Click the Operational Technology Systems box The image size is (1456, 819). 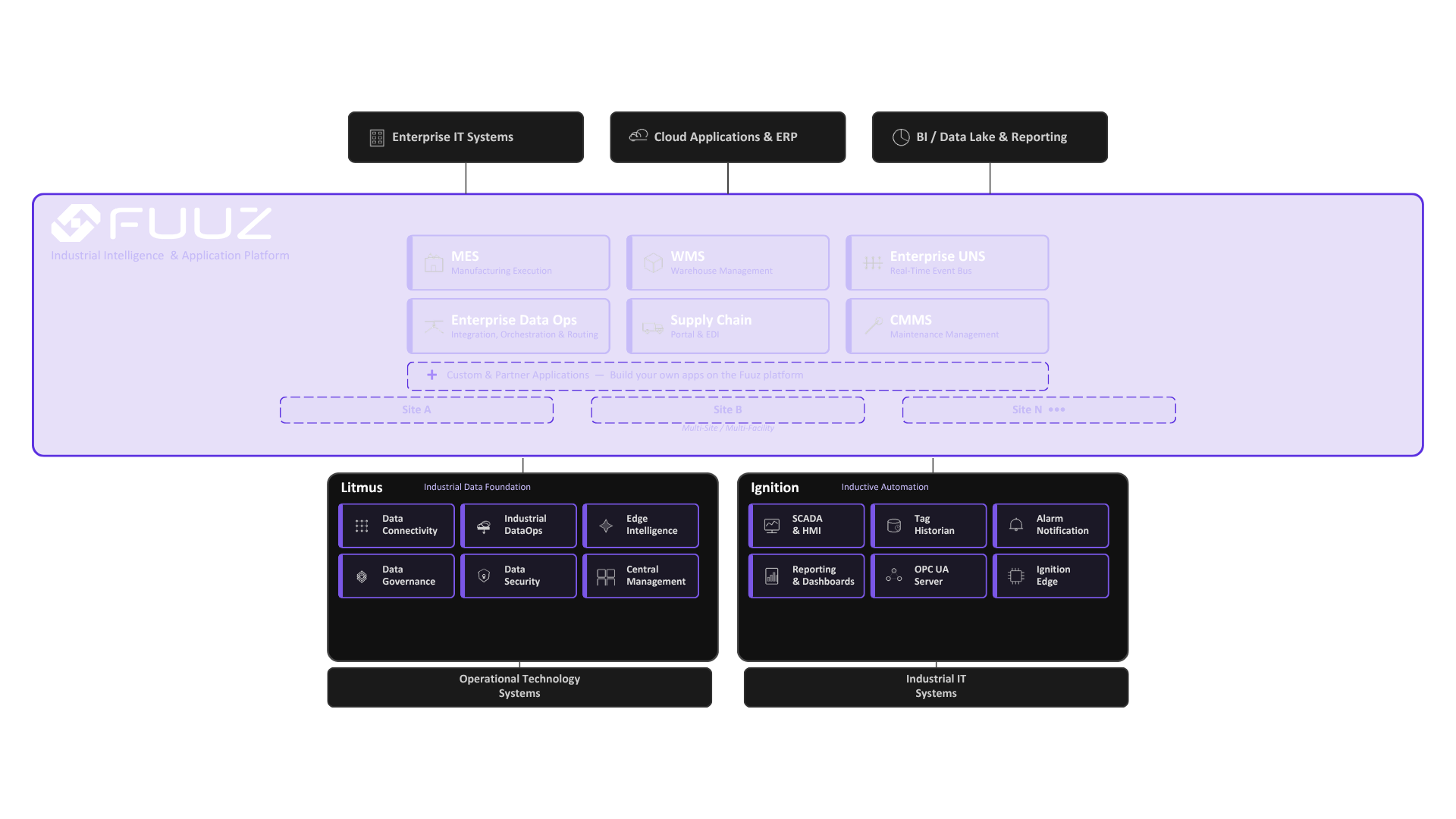point(519,687)
